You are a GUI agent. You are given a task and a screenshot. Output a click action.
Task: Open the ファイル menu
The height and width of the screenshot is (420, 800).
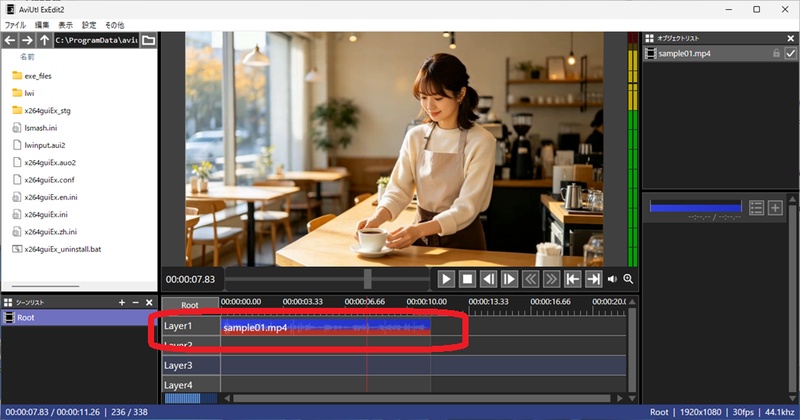click(15, 25)
